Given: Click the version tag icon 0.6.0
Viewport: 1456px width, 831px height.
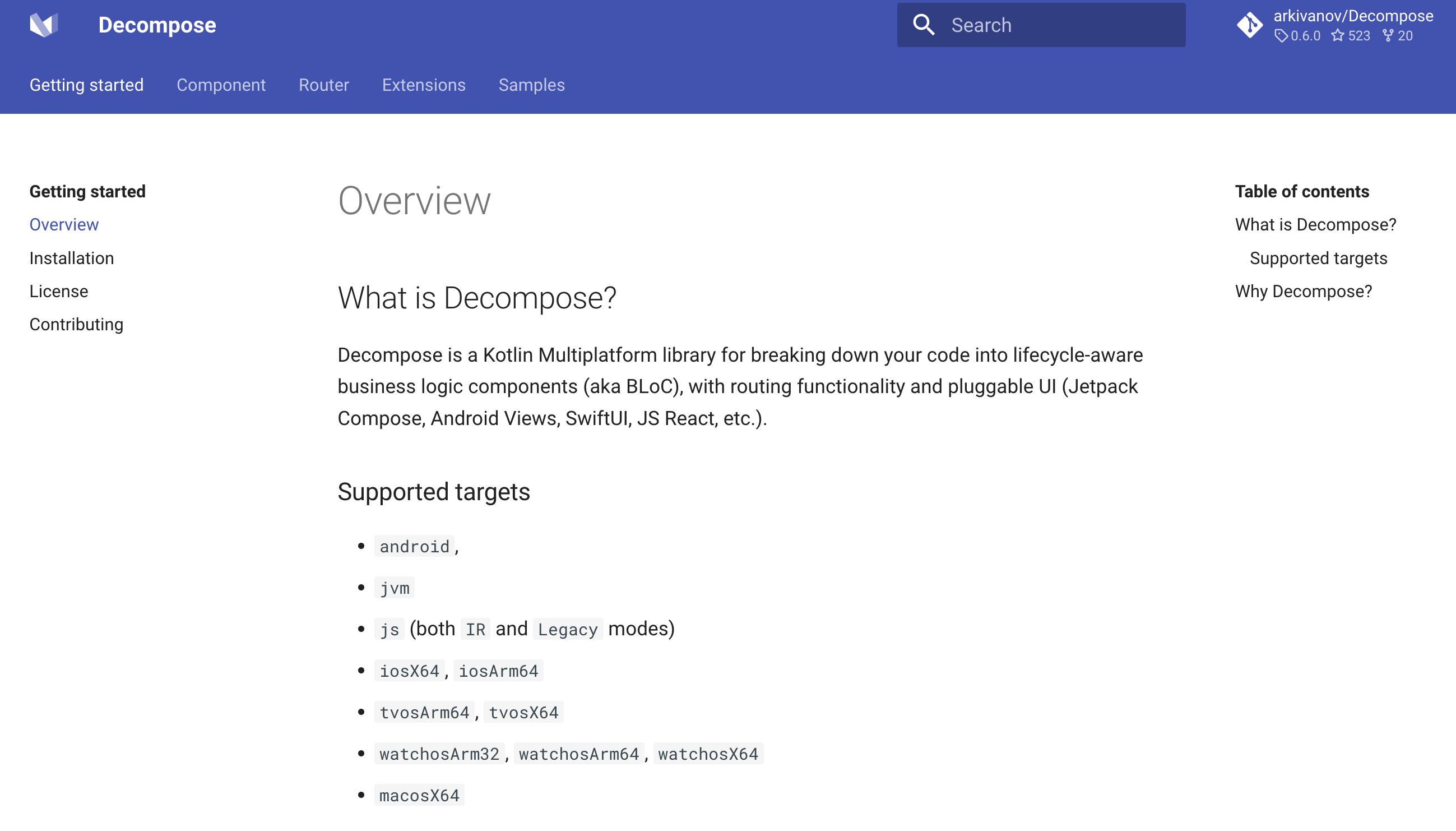Looking at the screenshot, I should [1282, 36].
